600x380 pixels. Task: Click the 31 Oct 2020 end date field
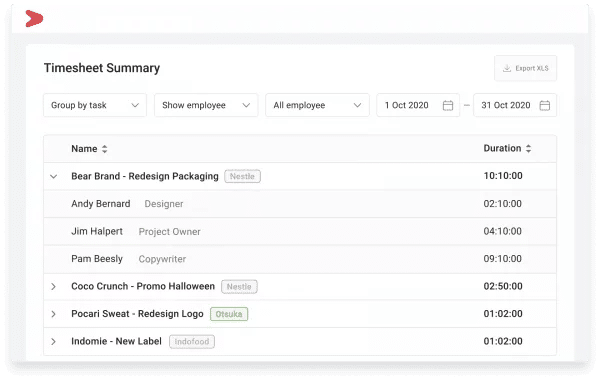(x=515, y=105)
